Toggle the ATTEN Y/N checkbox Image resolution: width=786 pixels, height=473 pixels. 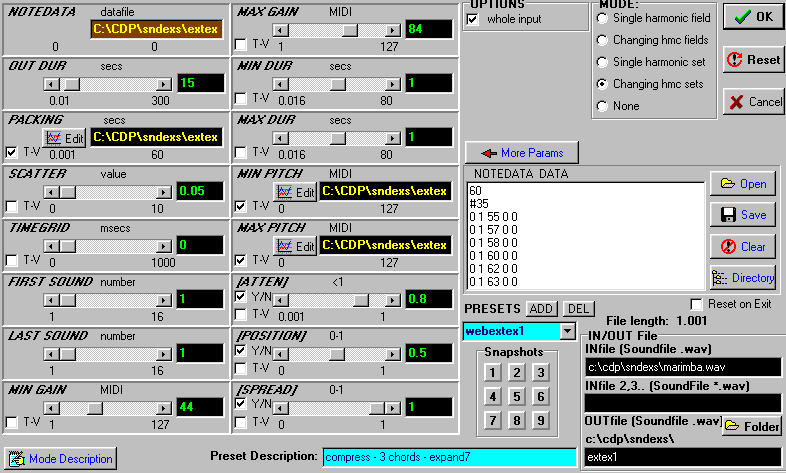coord(241,296)
